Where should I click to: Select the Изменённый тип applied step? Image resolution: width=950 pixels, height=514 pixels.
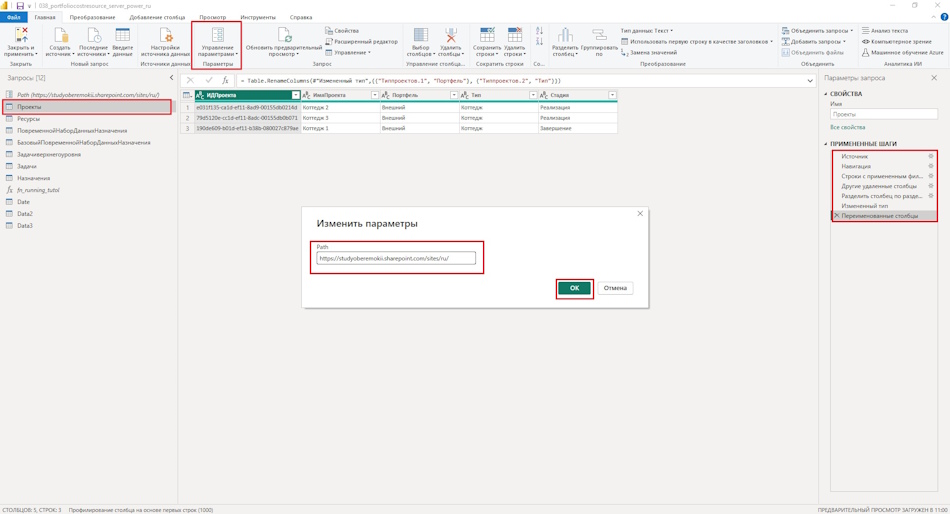pyautogui.click(x=865, y=206)
